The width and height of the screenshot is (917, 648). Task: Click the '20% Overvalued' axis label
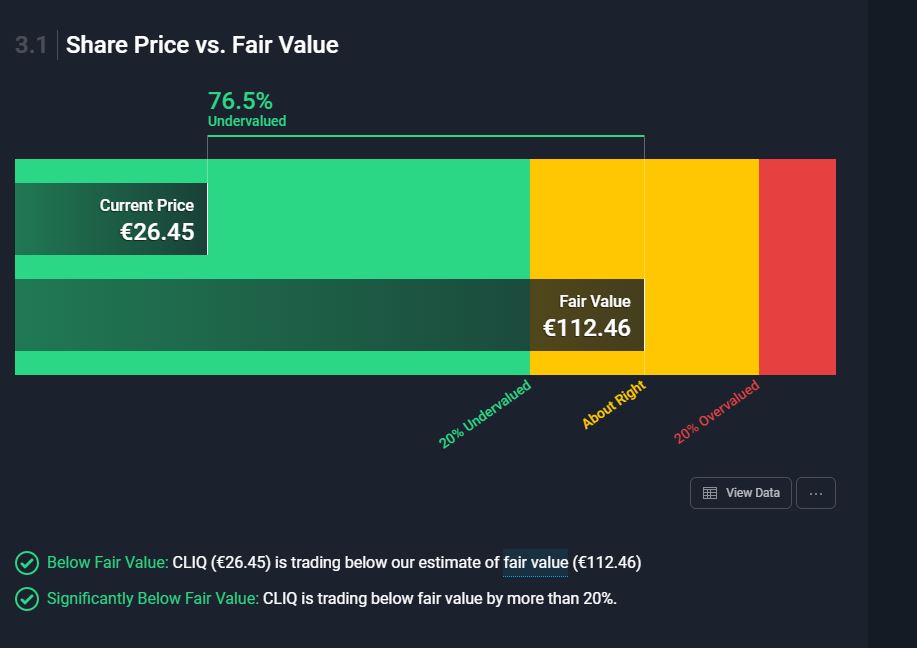pos(716,412)
